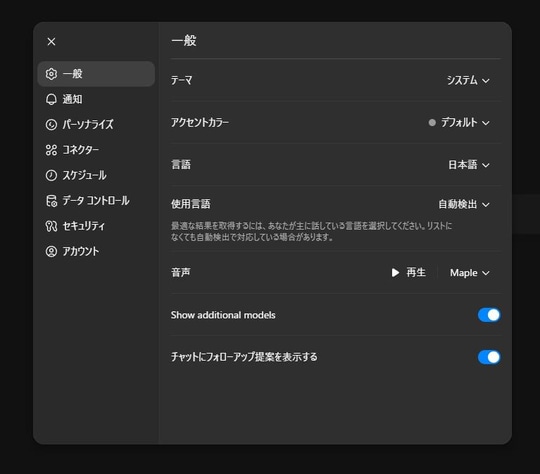Open the テーマ システム dropdown
The width and height of the screenshot is (540, 474).
pyautogui.click(x=468, y=81)
